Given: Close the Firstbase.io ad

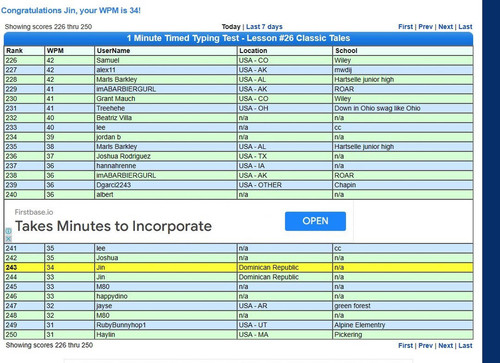Looking at the screenshot, I should (x=8, y=238).
